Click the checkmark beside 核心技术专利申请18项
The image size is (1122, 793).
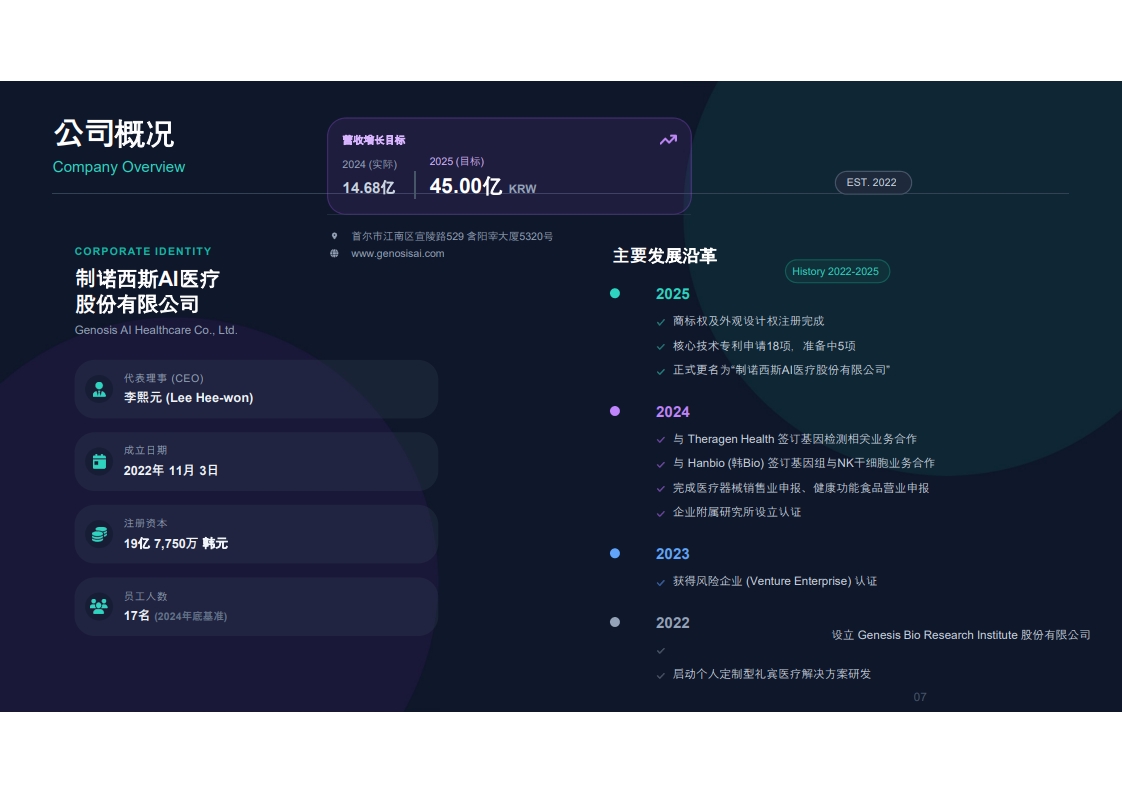(660, 346)
